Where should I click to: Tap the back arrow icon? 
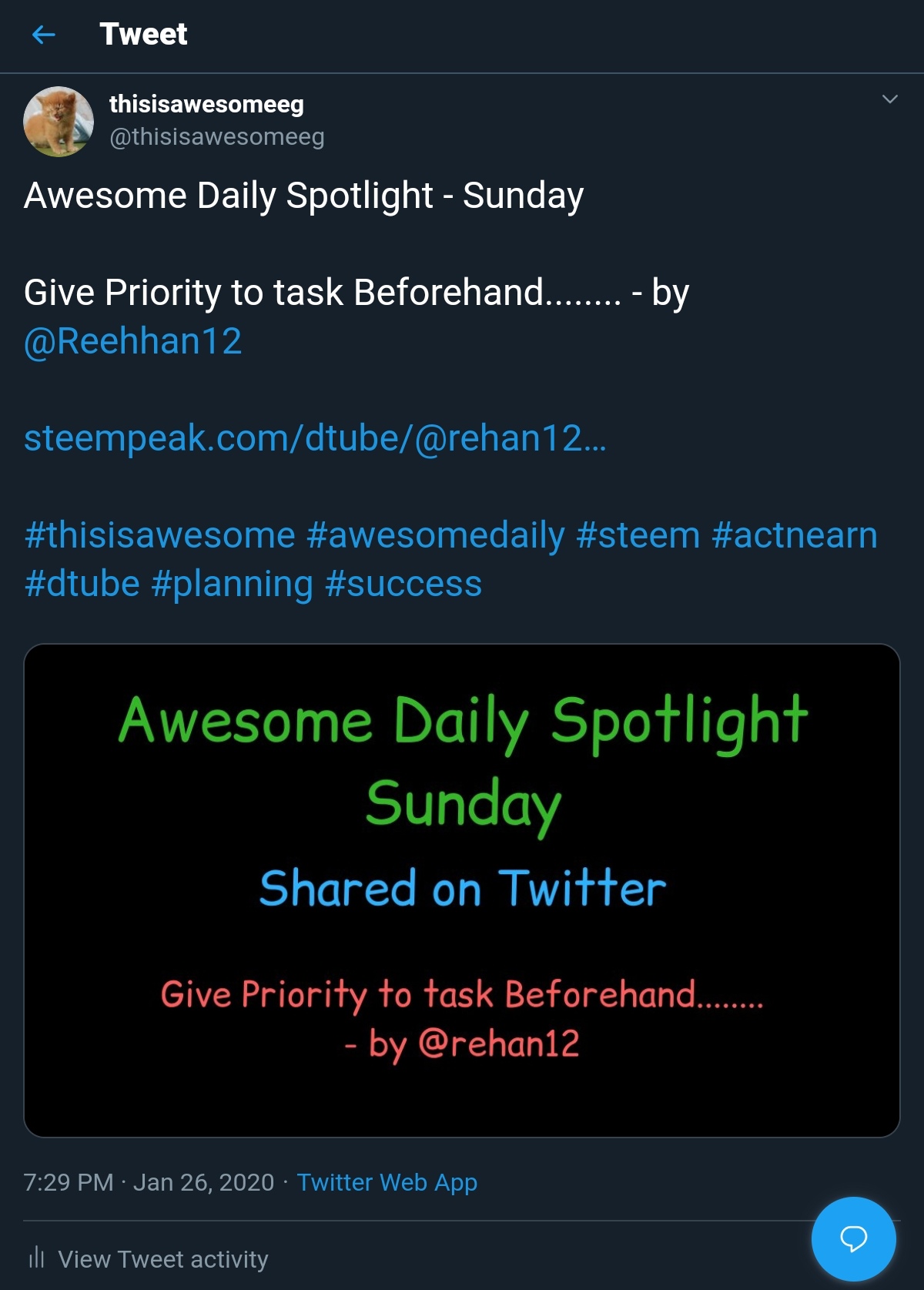pyautogui.click(x=44, y=35)
